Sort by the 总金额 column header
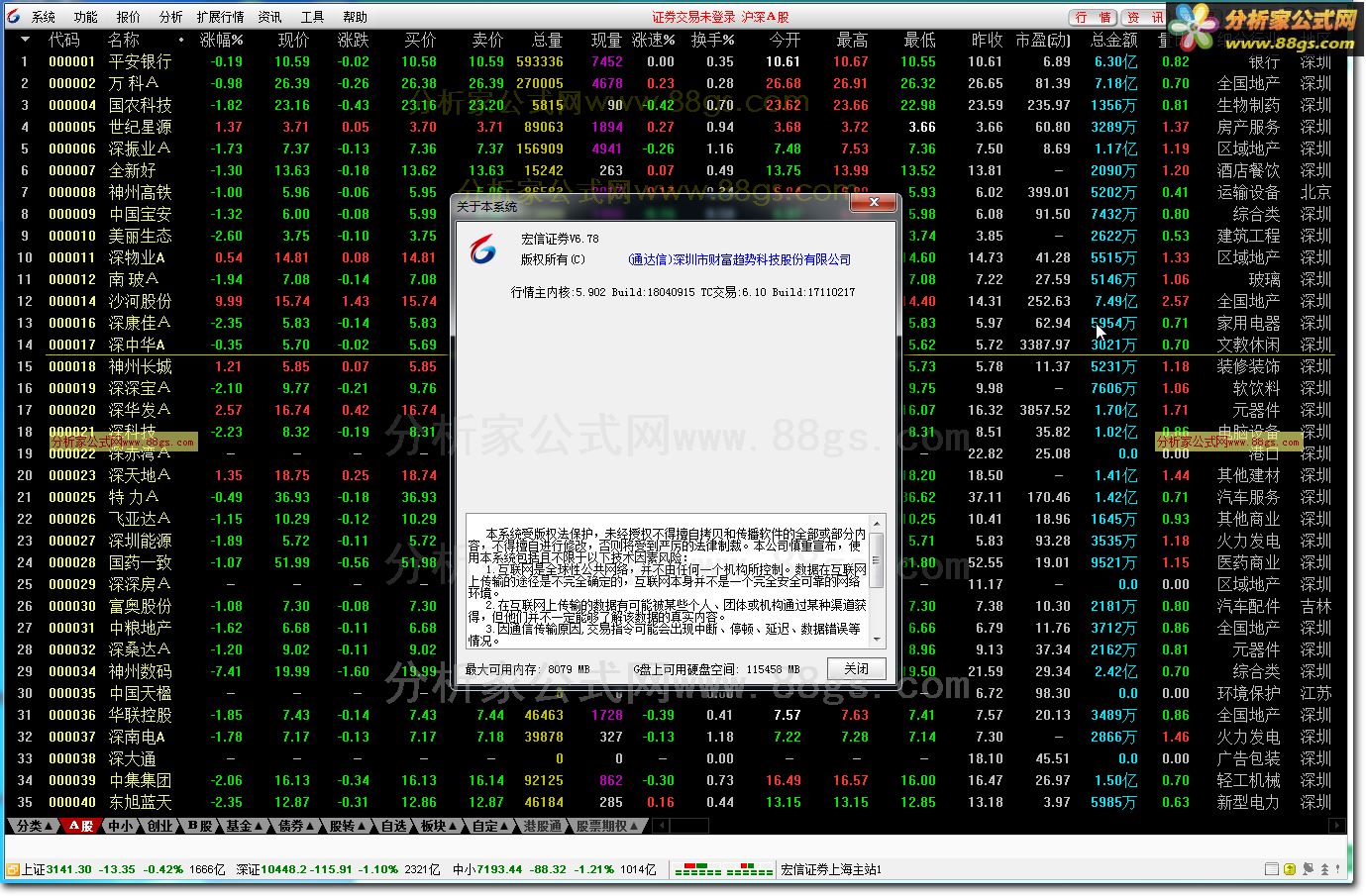This screenshot has width=1366, height=896. coord(1113,40)
